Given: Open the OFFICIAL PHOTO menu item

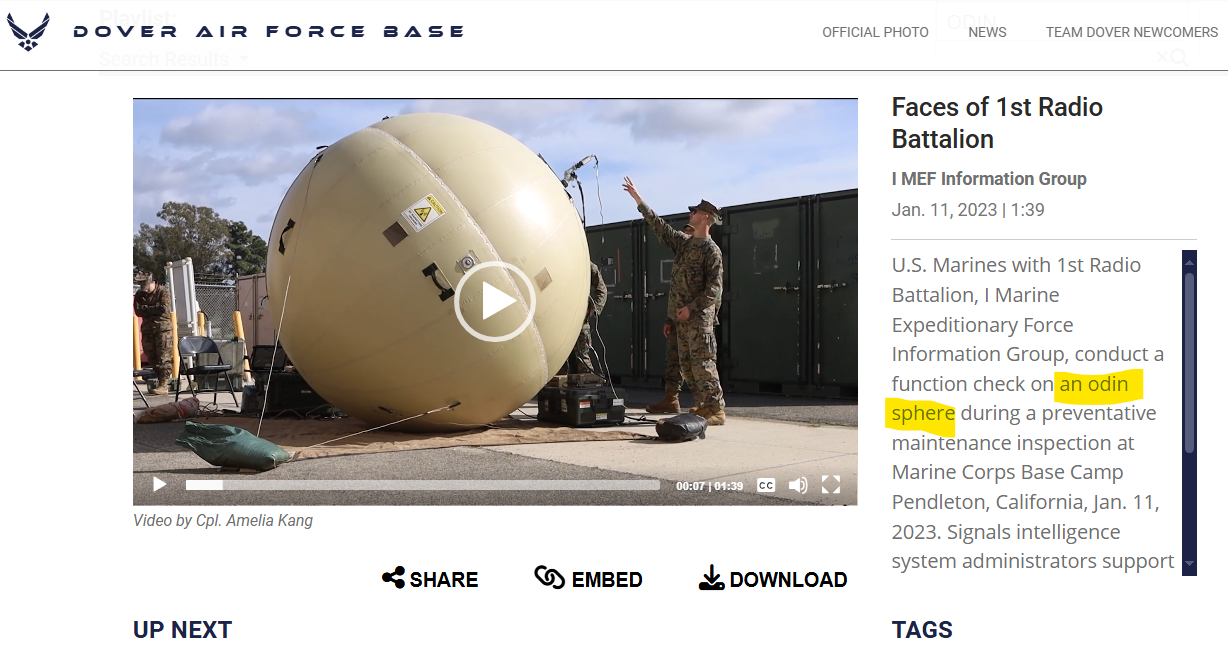Looking at the screenshot, I should (875, 32).
